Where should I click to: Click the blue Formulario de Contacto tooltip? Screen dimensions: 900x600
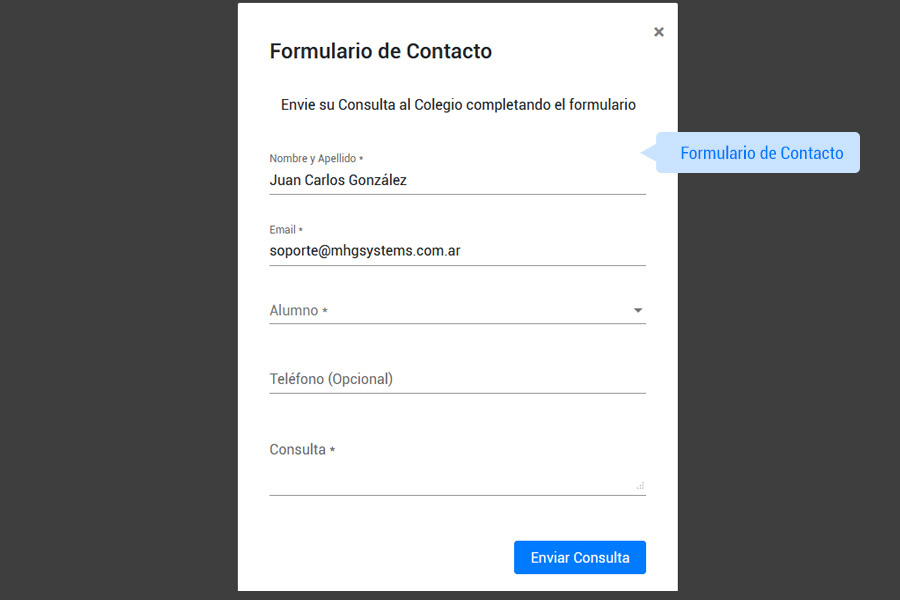tap(762, 153)
